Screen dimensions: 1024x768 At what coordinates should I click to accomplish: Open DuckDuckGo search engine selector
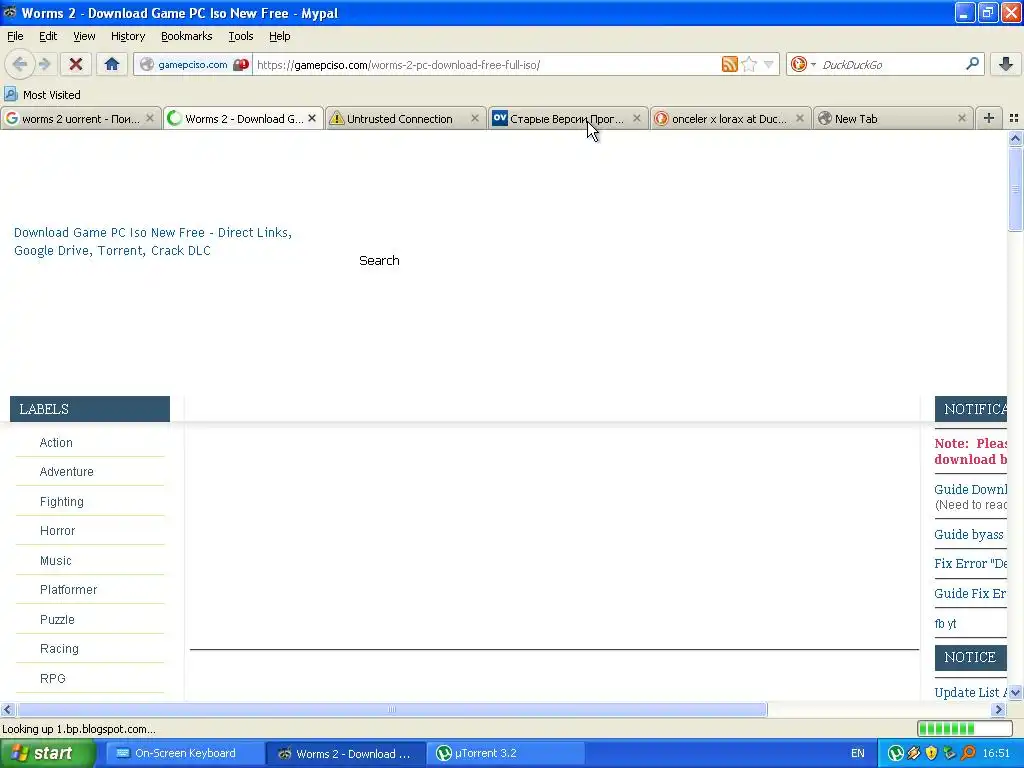click(803, 64)
